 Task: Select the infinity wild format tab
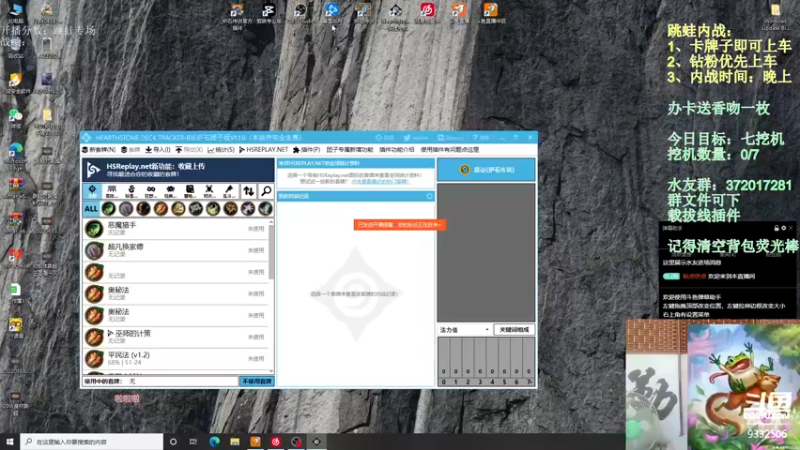click(151, 191)
